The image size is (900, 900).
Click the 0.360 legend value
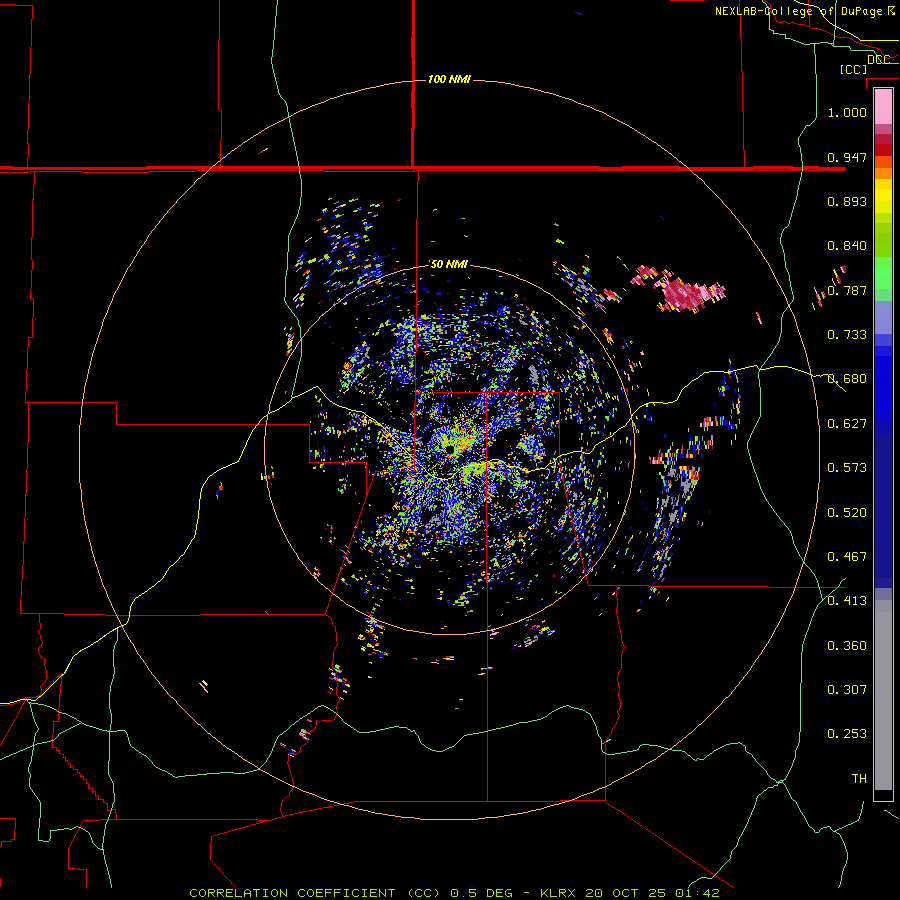point(847,646)
